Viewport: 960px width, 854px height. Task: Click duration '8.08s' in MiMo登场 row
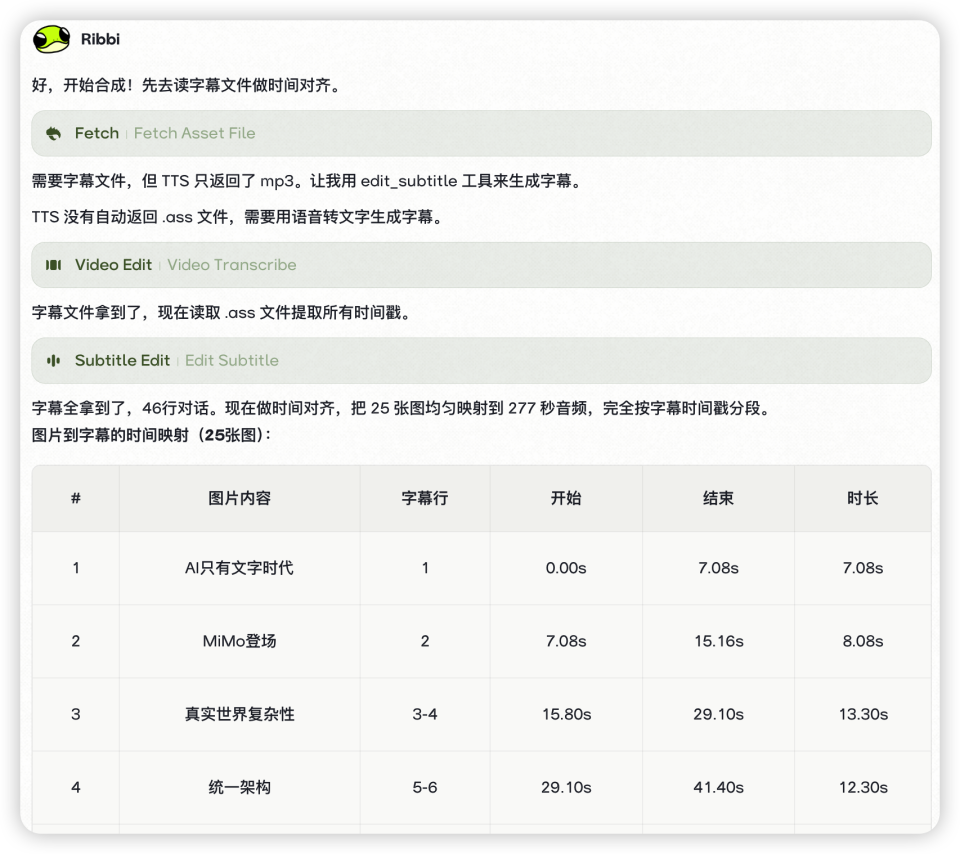[x=863, y=641]
